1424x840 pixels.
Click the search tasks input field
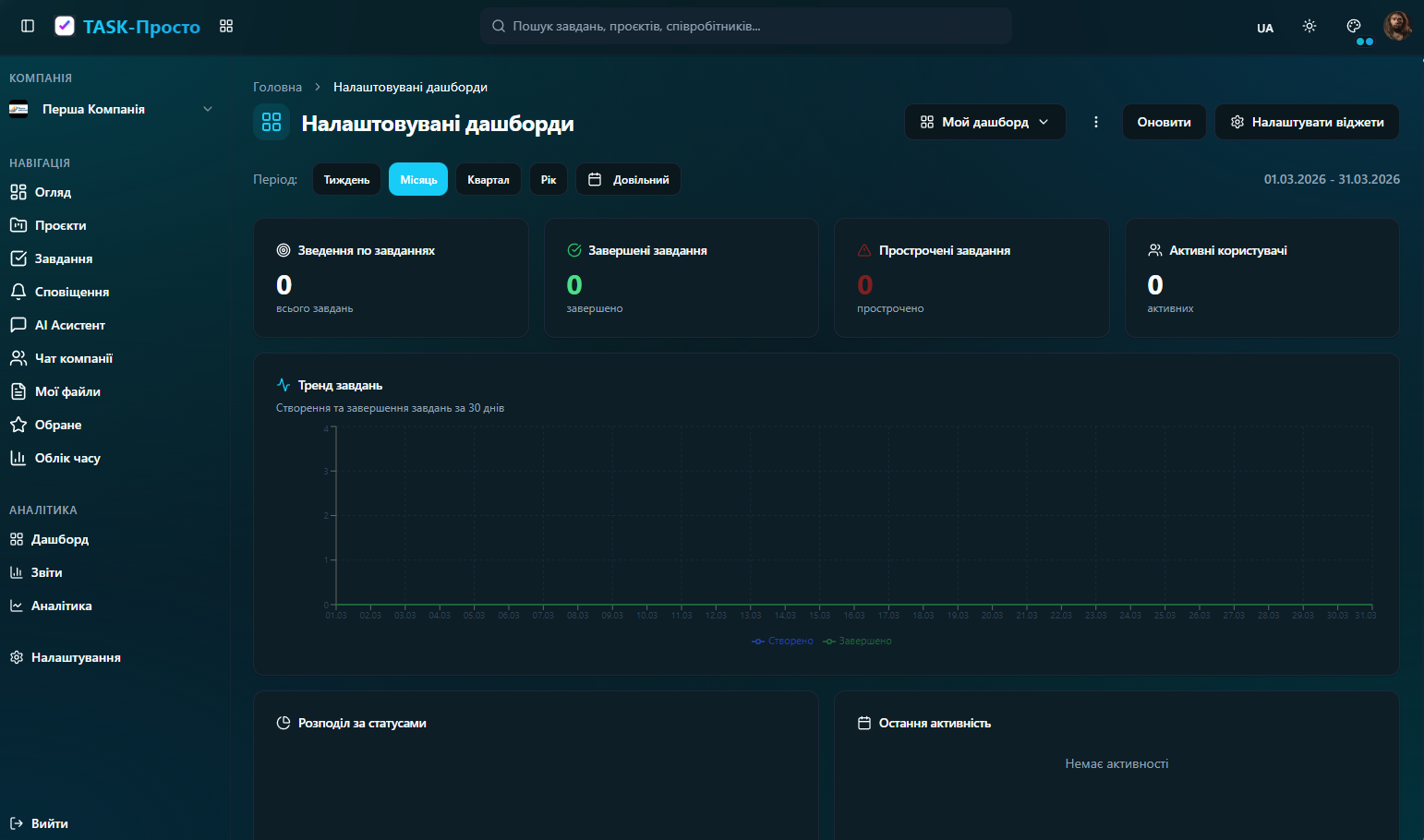[x=746, y=26]
